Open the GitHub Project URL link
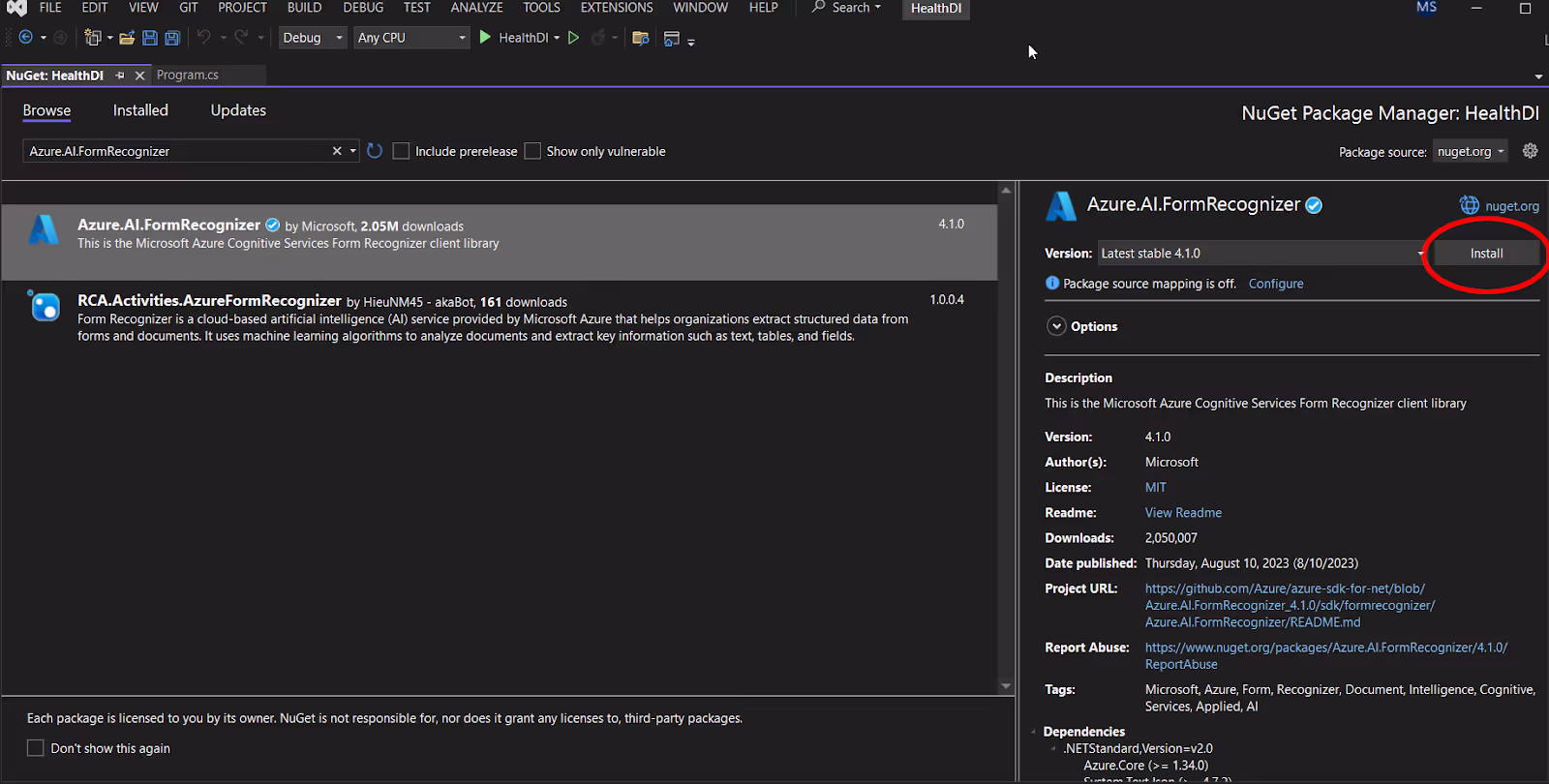This screenshot has height=784, width=1549. 1290,605
